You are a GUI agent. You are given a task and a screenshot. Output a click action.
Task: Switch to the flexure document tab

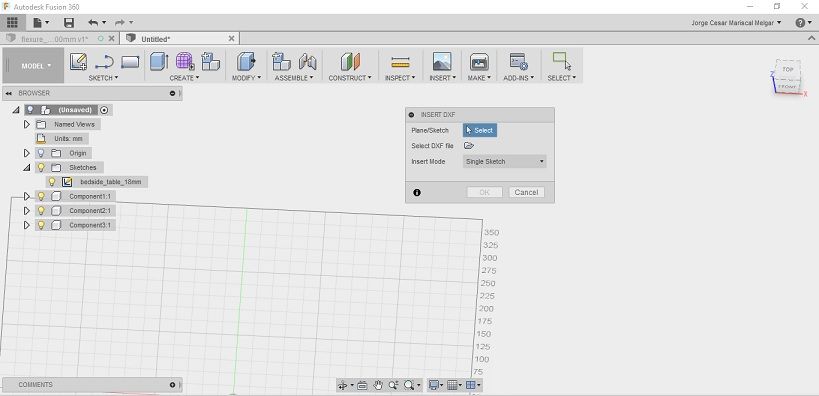(x=61, y=39)
